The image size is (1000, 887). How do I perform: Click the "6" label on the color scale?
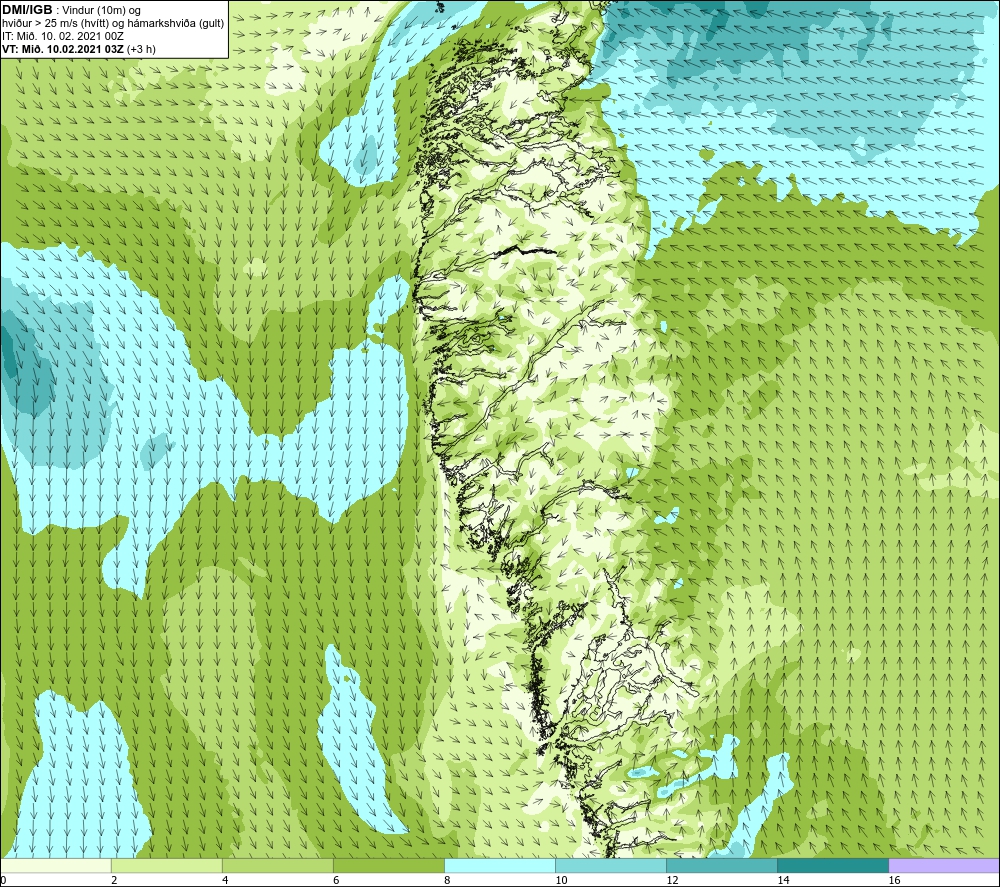(336, 881)
